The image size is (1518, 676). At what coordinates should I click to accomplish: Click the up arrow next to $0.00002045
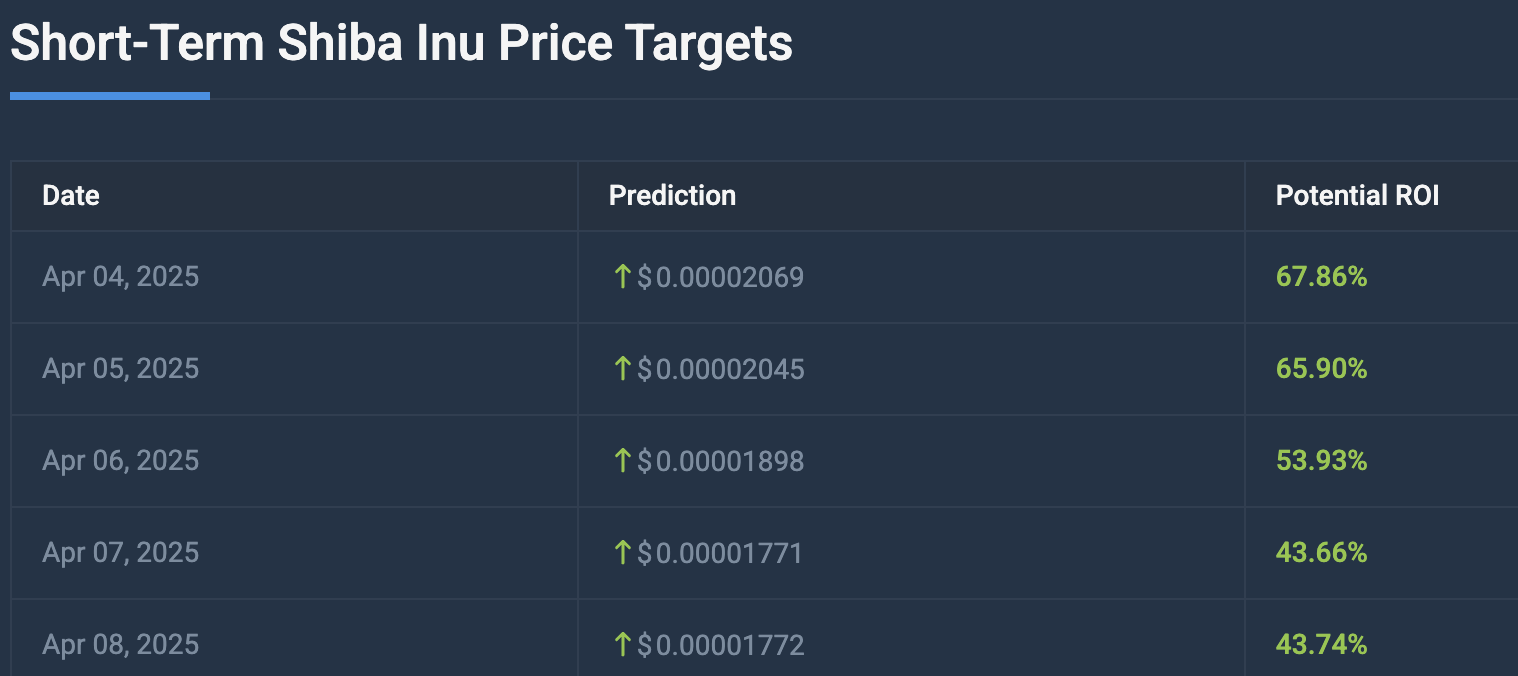pos(622,369)
